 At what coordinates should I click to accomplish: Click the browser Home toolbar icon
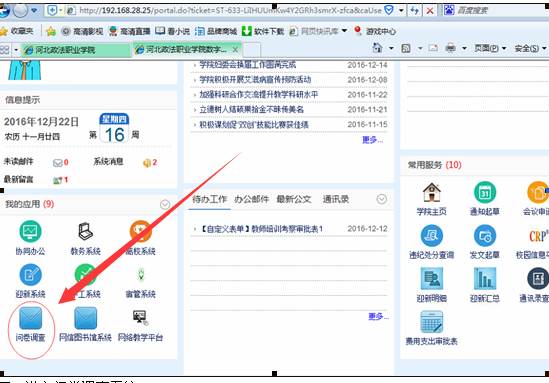pyautogui.click(x=377, y=48)
